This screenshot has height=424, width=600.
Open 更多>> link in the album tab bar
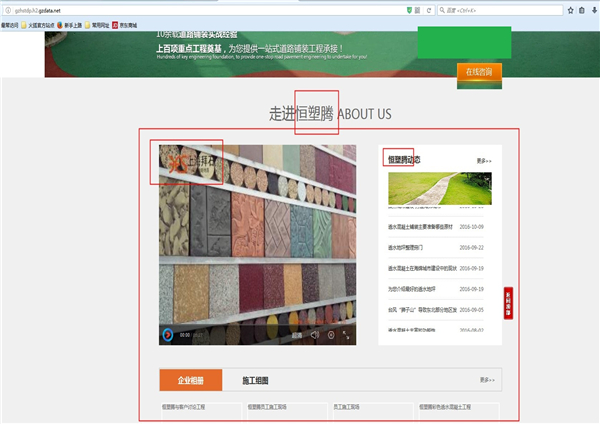coord(486,380)
